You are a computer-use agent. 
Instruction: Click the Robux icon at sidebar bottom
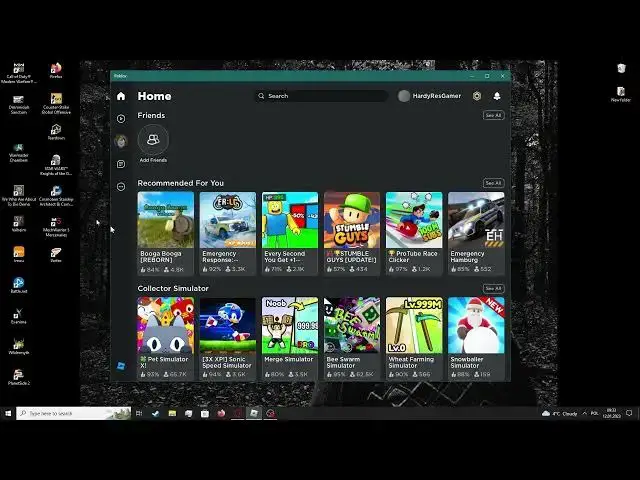point(121,366)
